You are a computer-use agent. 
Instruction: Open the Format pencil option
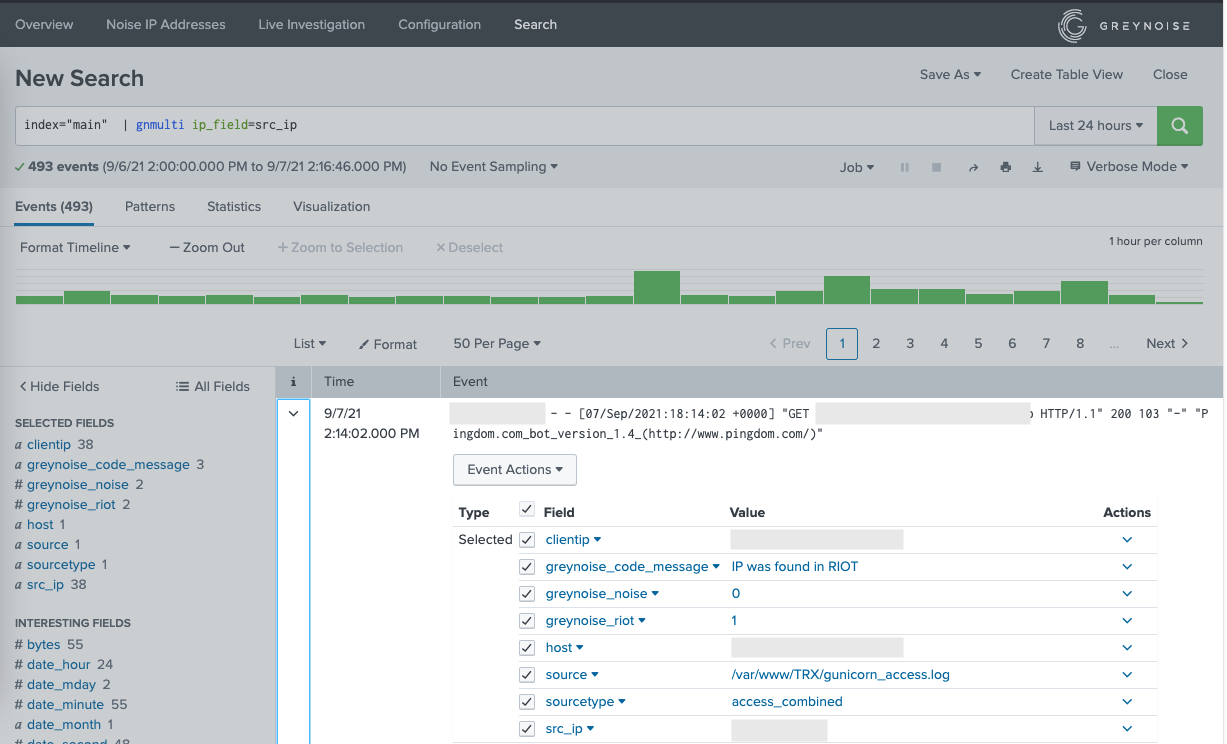(x=388, y=344)
